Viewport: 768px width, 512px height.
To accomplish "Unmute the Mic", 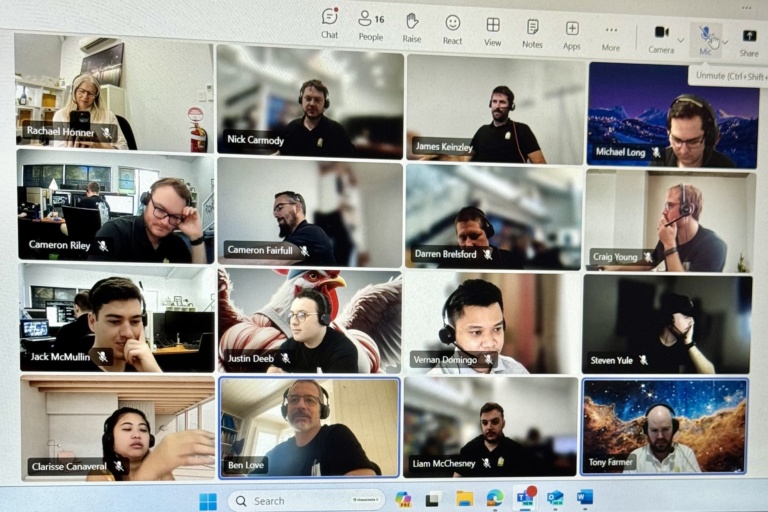I will 705,38.
